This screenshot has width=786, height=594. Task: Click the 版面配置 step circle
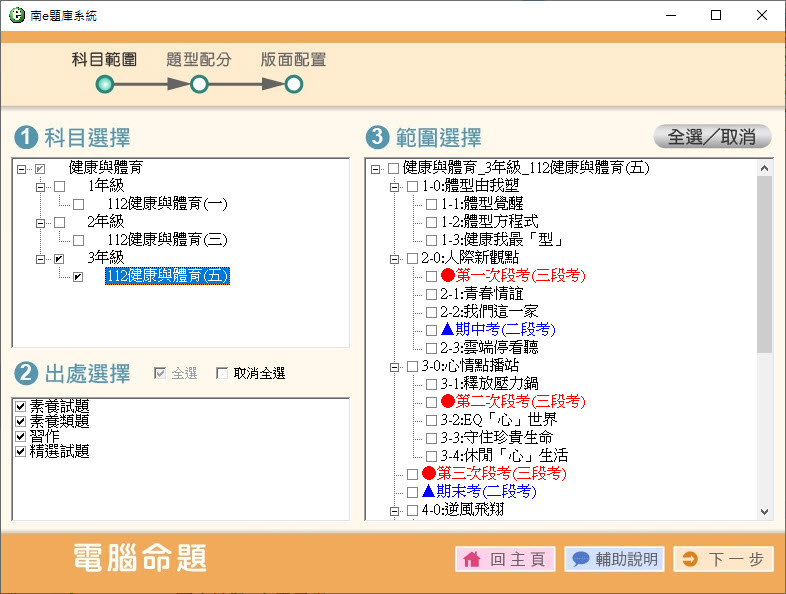click(x=293, y=85)
